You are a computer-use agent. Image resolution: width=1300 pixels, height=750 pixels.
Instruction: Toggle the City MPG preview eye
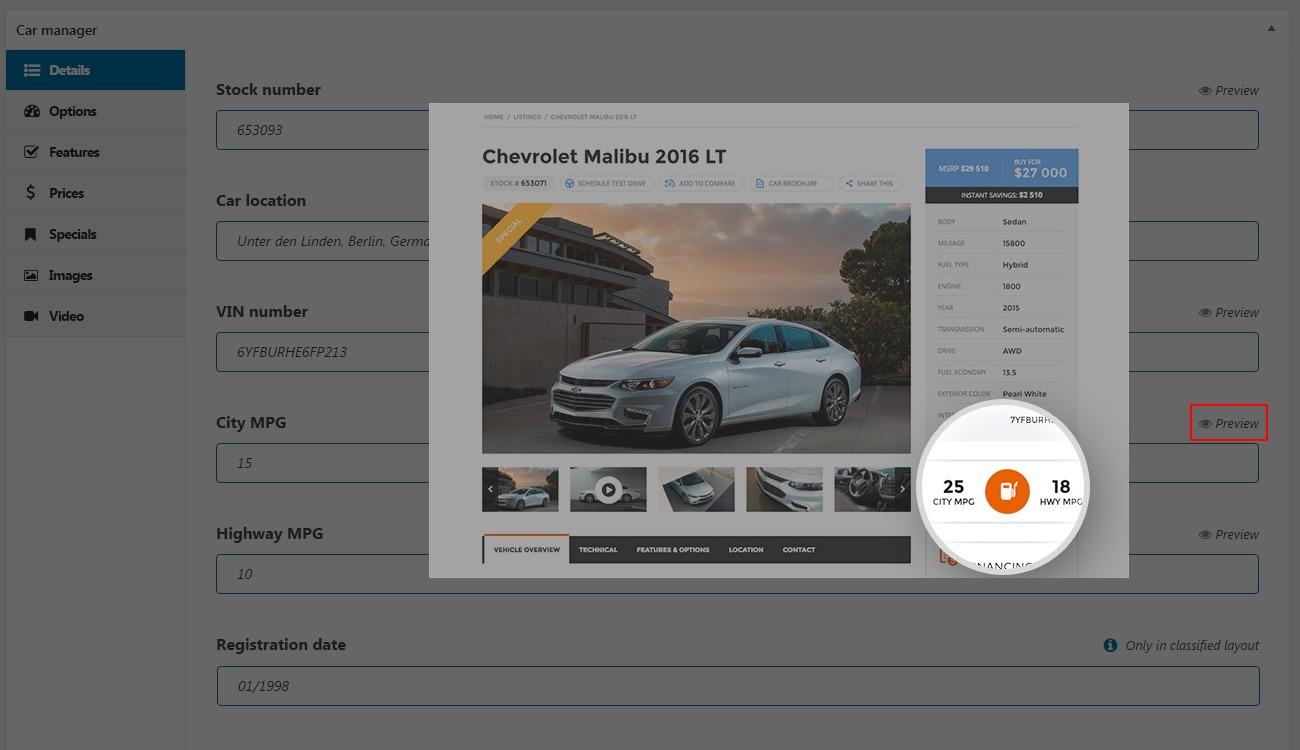(x=1205, y=423)
